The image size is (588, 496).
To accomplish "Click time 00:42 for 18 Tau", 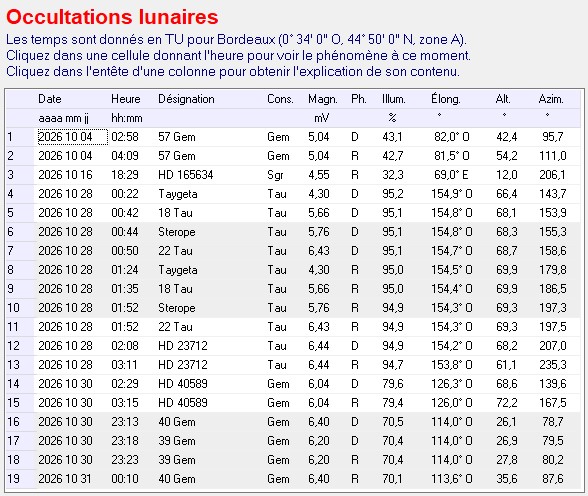I will pyautogui.click(x=125, y=213).
